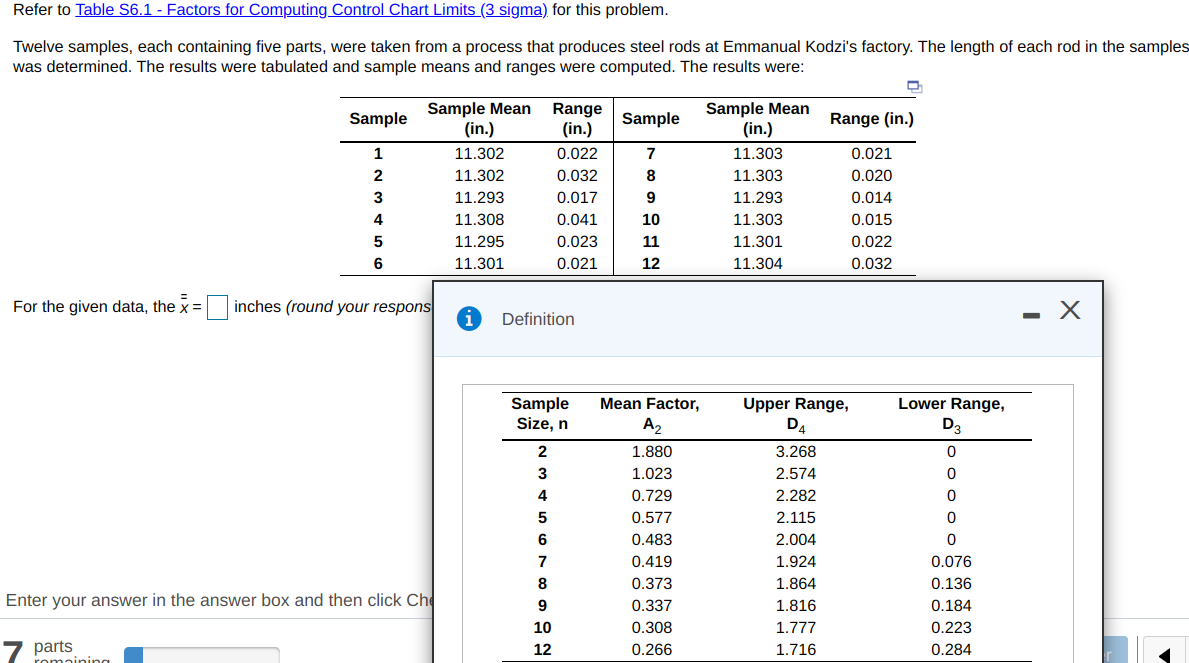Click Sample 1 mean value 11.302
1189x663 pixels.
(x=479, y=153)
